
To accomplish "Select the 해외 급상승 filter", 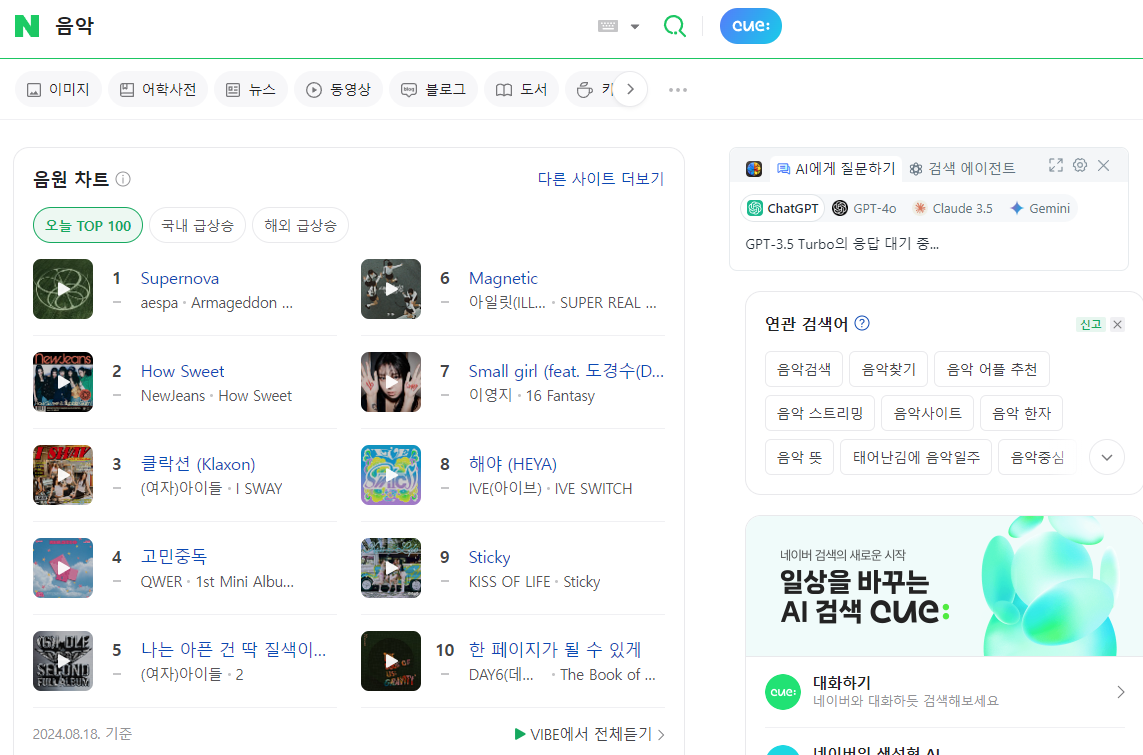I will tap(300, 225).
